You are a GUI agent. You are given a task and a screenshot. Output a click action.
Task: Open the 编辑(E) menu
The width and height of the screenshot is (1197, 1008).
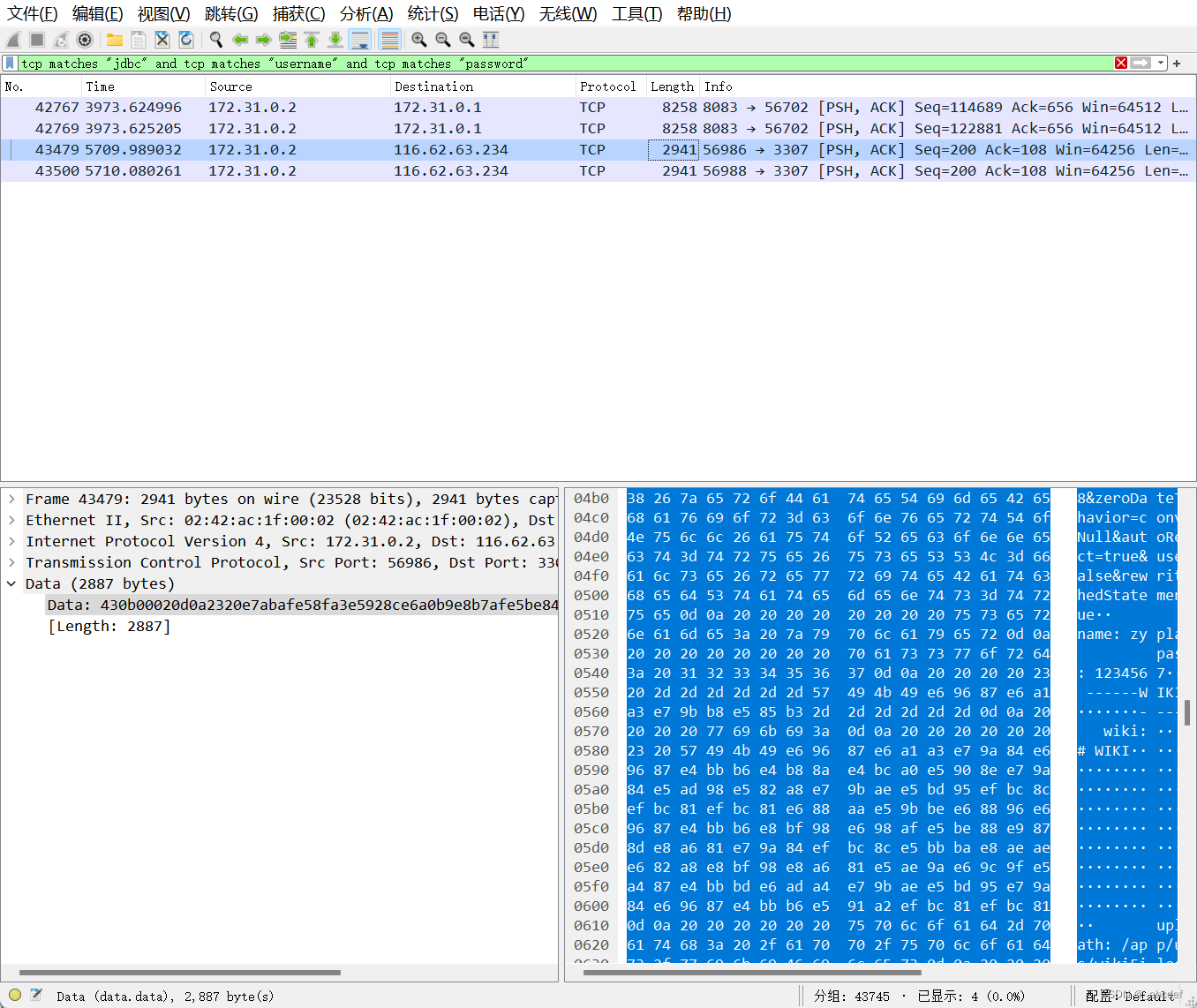pyautogui.click(x=98, y=13)
